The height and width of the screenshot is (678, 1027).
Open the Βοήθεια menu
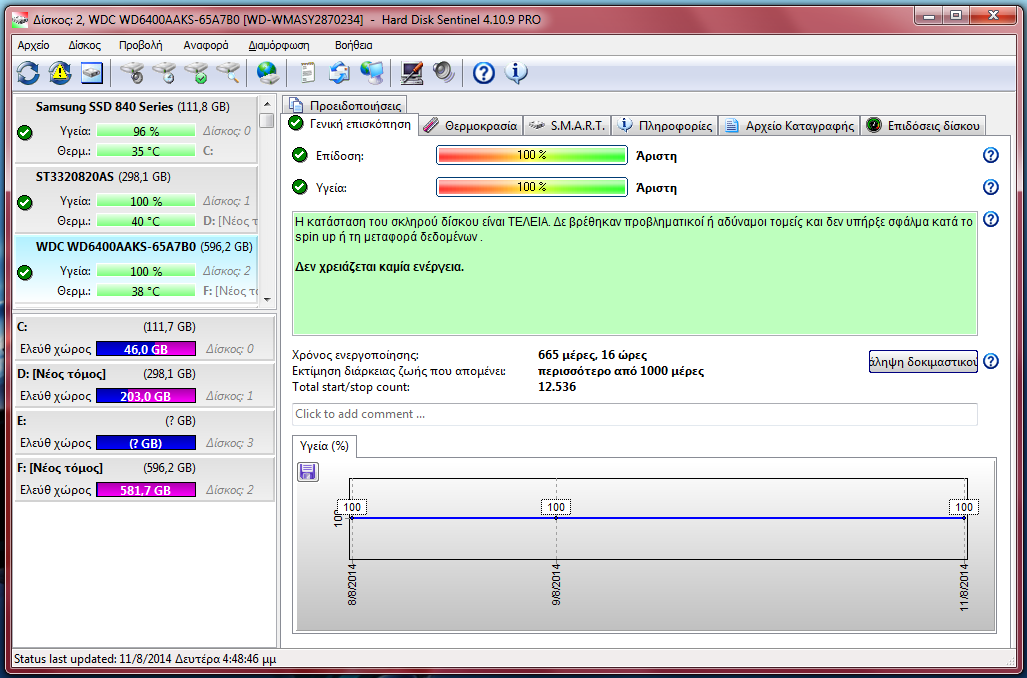(354, 45)
